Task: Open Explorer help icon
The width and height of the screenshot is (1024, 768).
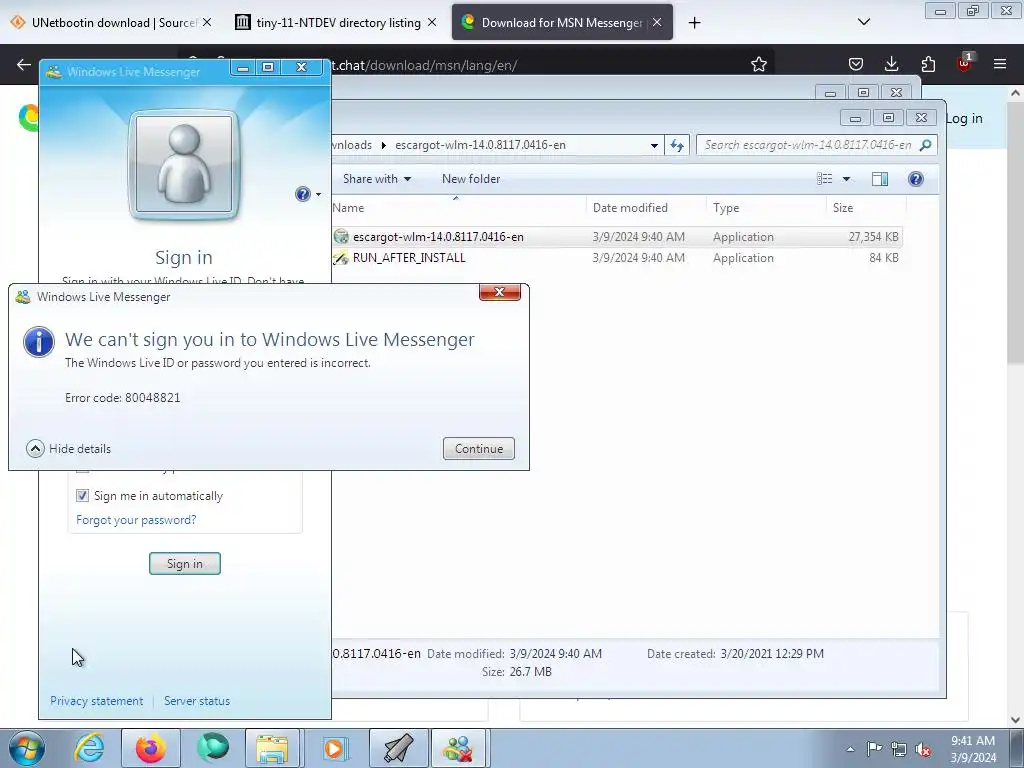Action: point(916,179)
